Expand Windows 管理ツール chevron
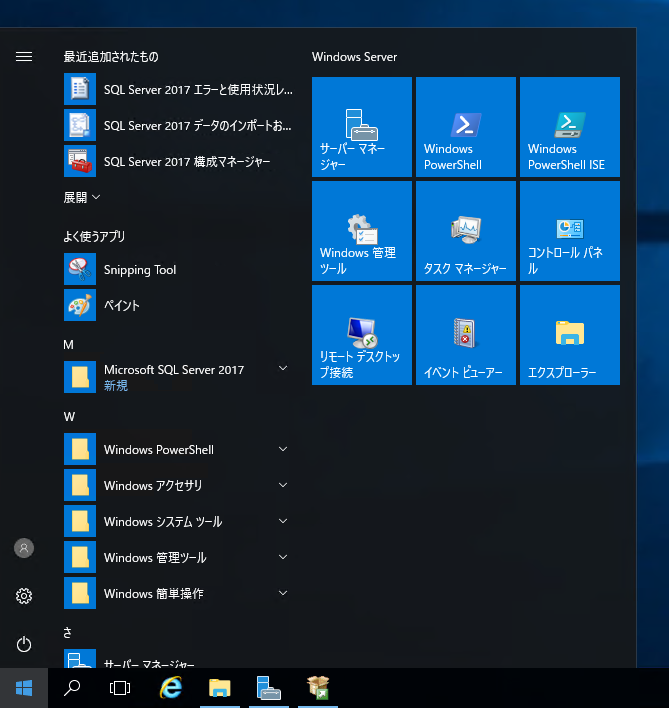Screen dimensions: 669x708 (x=283, y=557)
